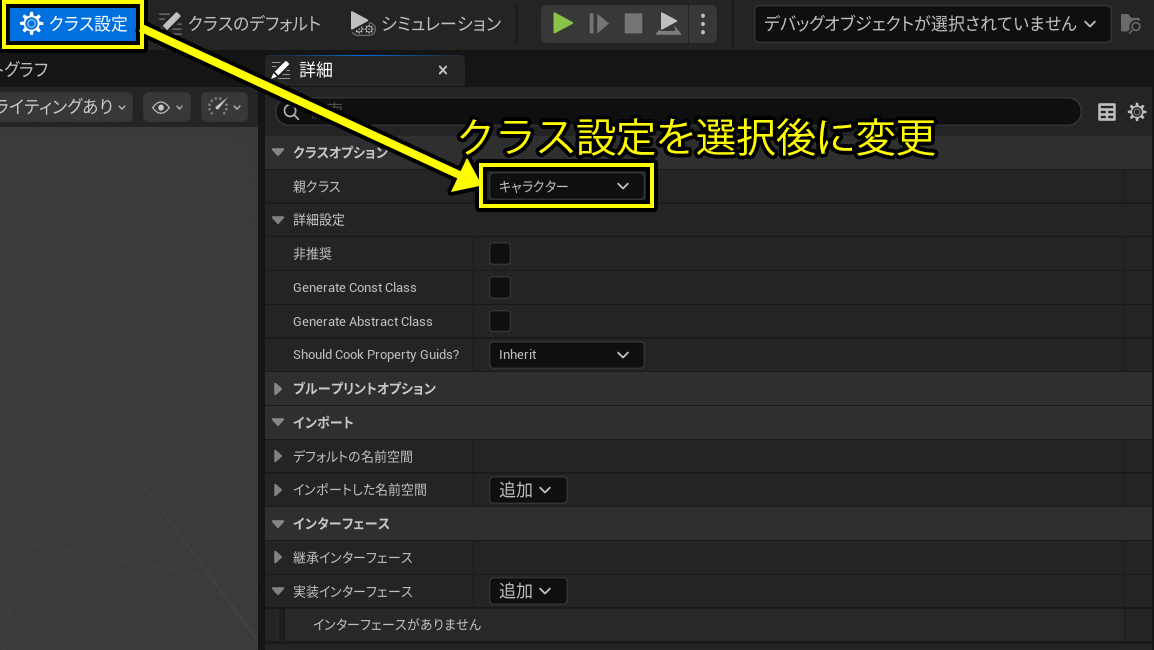
Task: Open the property matrix table icon
Action: (1106, 112)
